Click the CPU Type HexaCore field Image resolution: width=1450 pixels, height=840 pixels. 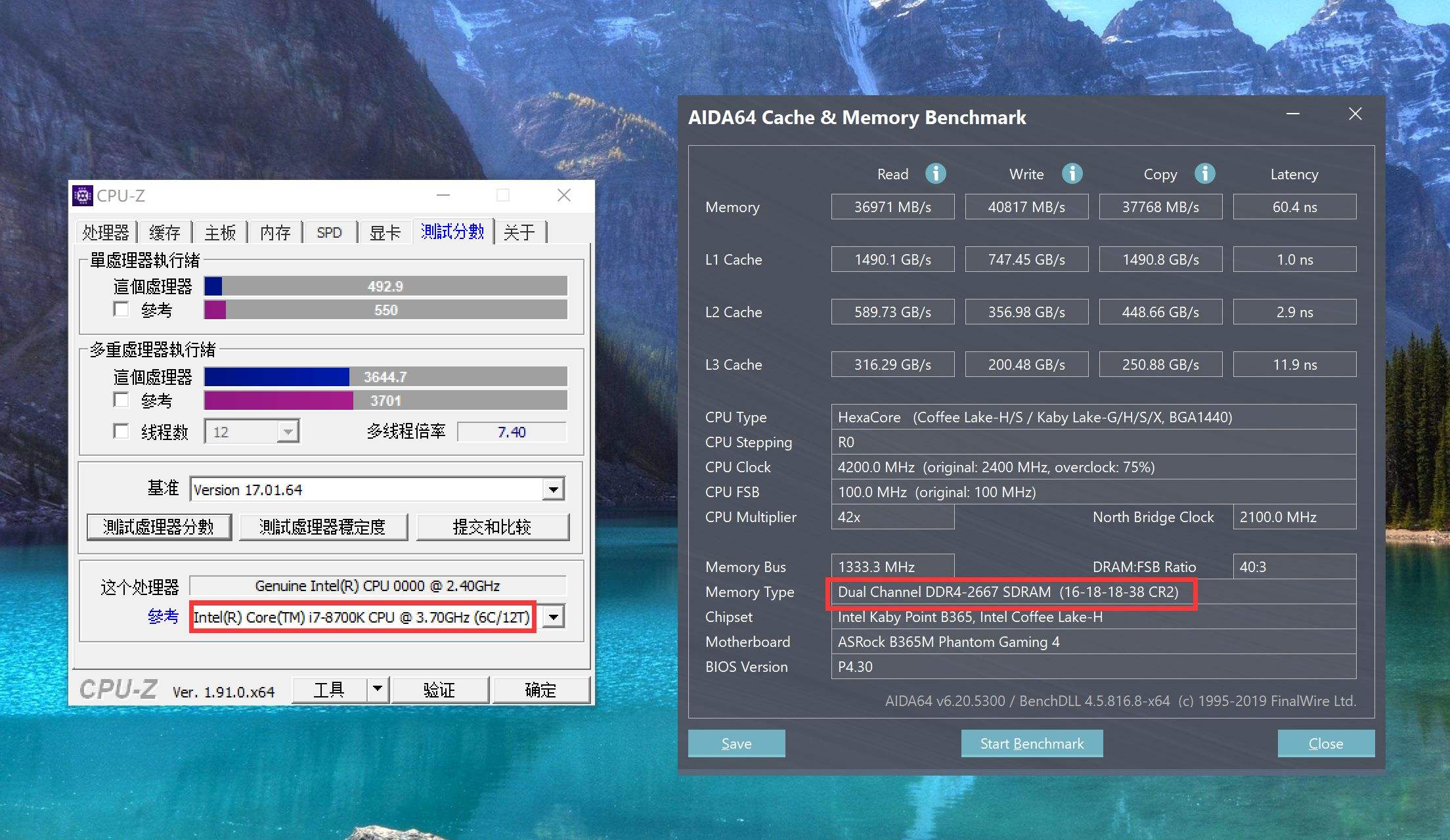click(x=1093, y=417)
